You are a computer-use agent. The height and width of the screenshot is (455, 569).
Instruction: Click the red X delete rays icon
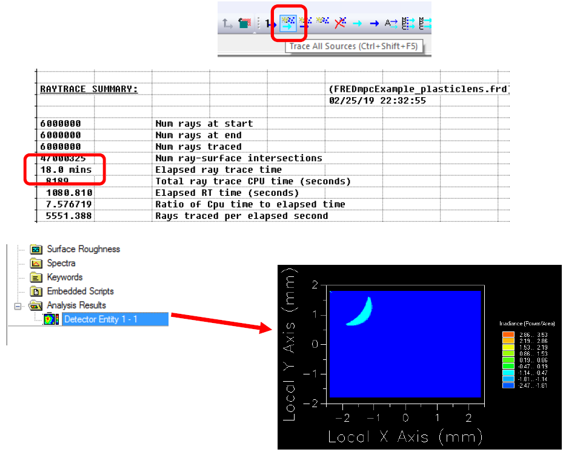pyautogui.click(x=340, y=23)
